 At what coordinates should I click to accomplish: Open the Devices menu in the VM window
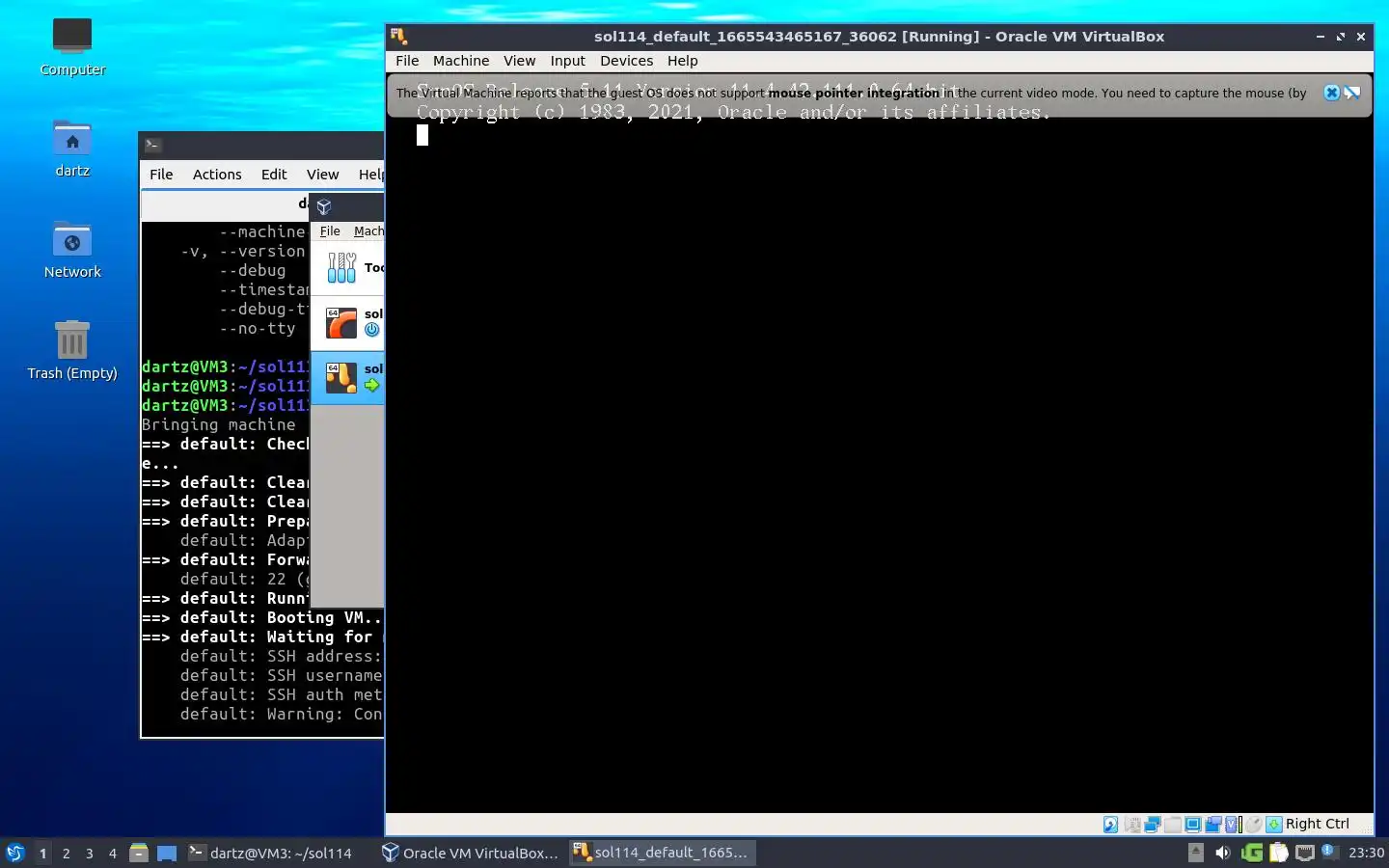pos(626,61)
